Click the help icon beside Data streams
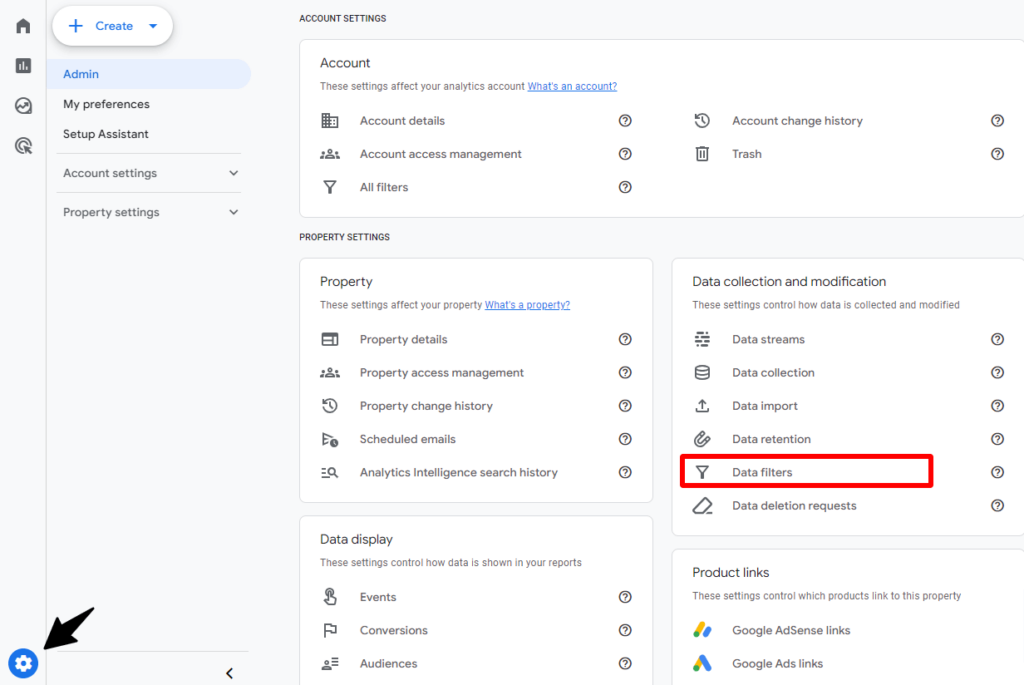1024x685 pixels. tap(997, 340)
